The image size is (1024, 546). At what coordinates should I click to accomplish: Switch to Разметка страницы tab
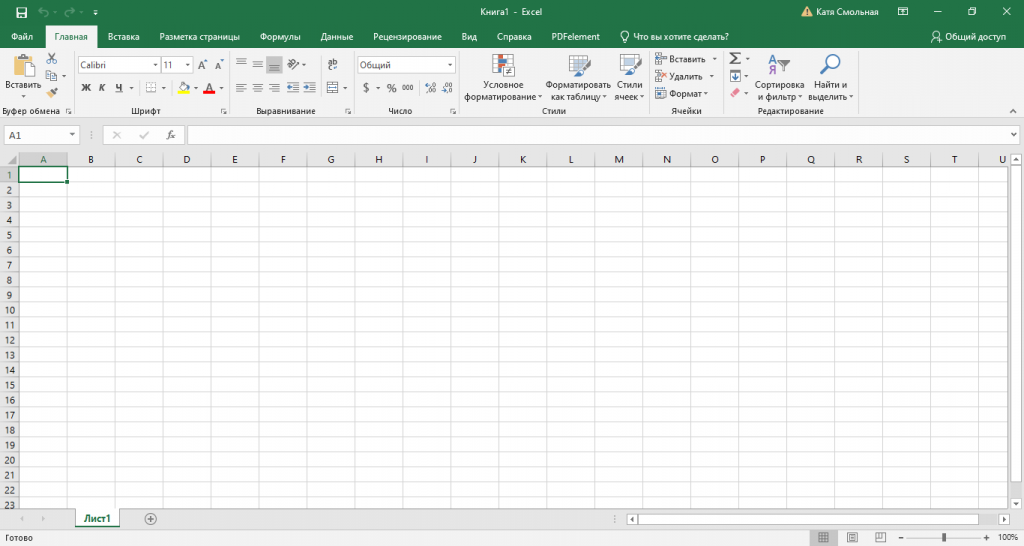pos(200,37)
